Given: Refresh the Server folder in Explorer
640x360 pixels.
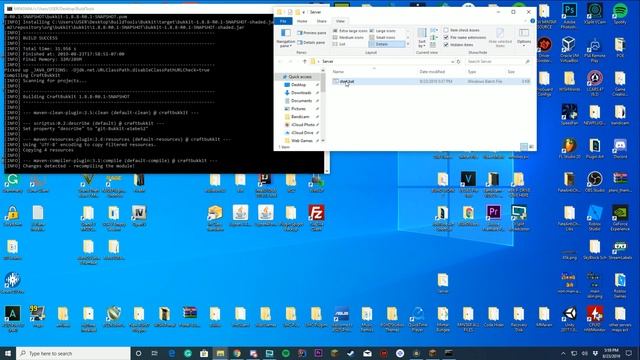Looking at the screenshot, I should tap(459, 61).
